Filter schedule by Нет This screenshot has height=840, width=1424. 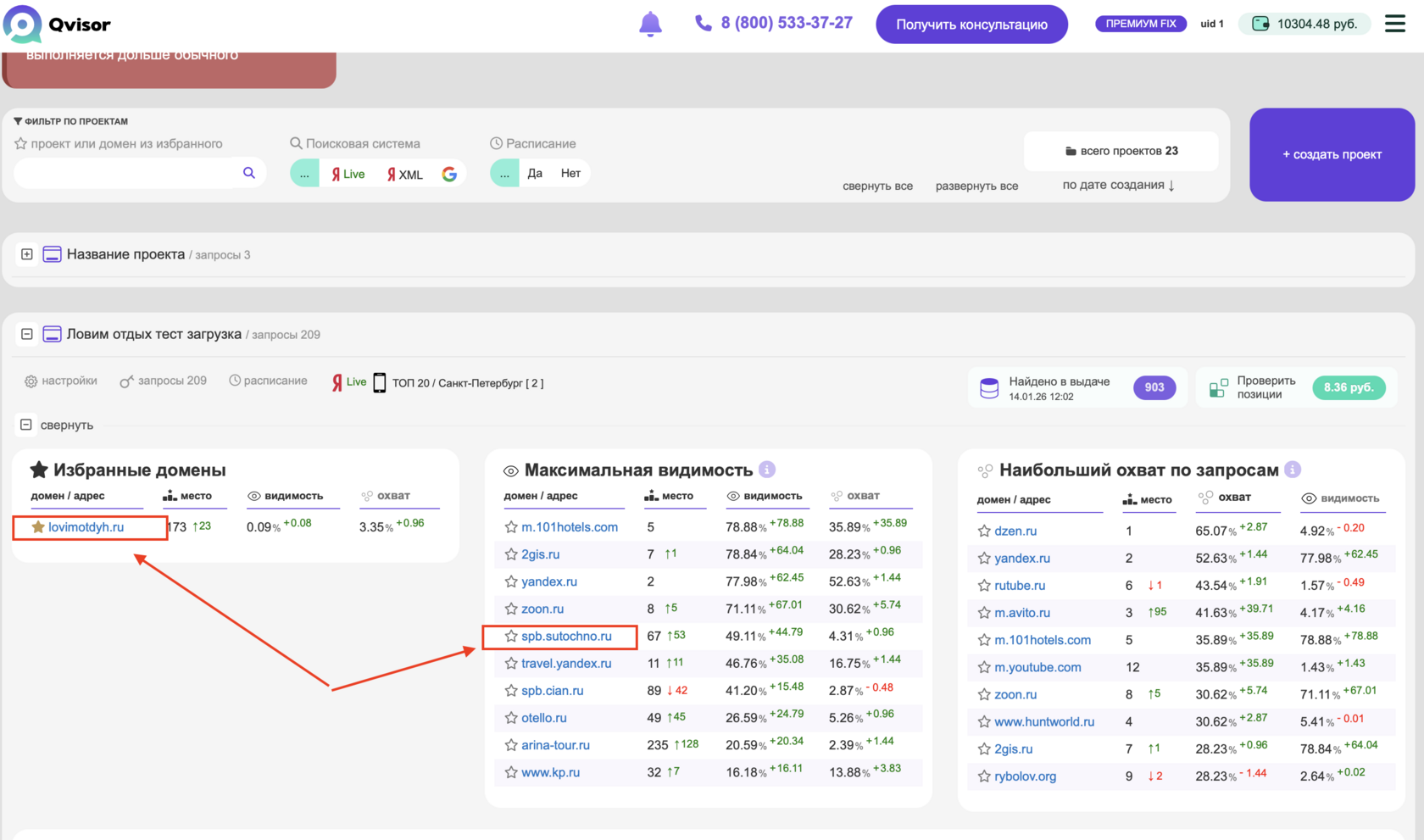click(570, 173)
